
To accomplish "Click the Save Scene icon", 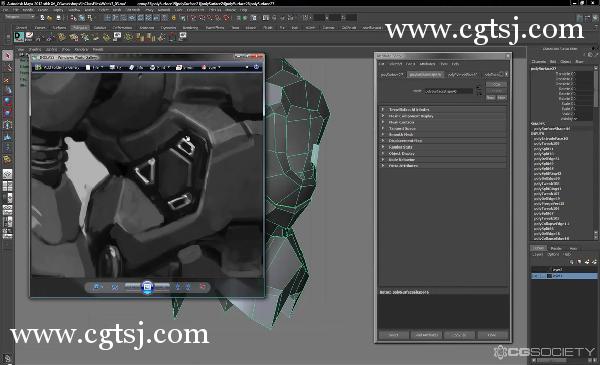I will tap(58, 18).
